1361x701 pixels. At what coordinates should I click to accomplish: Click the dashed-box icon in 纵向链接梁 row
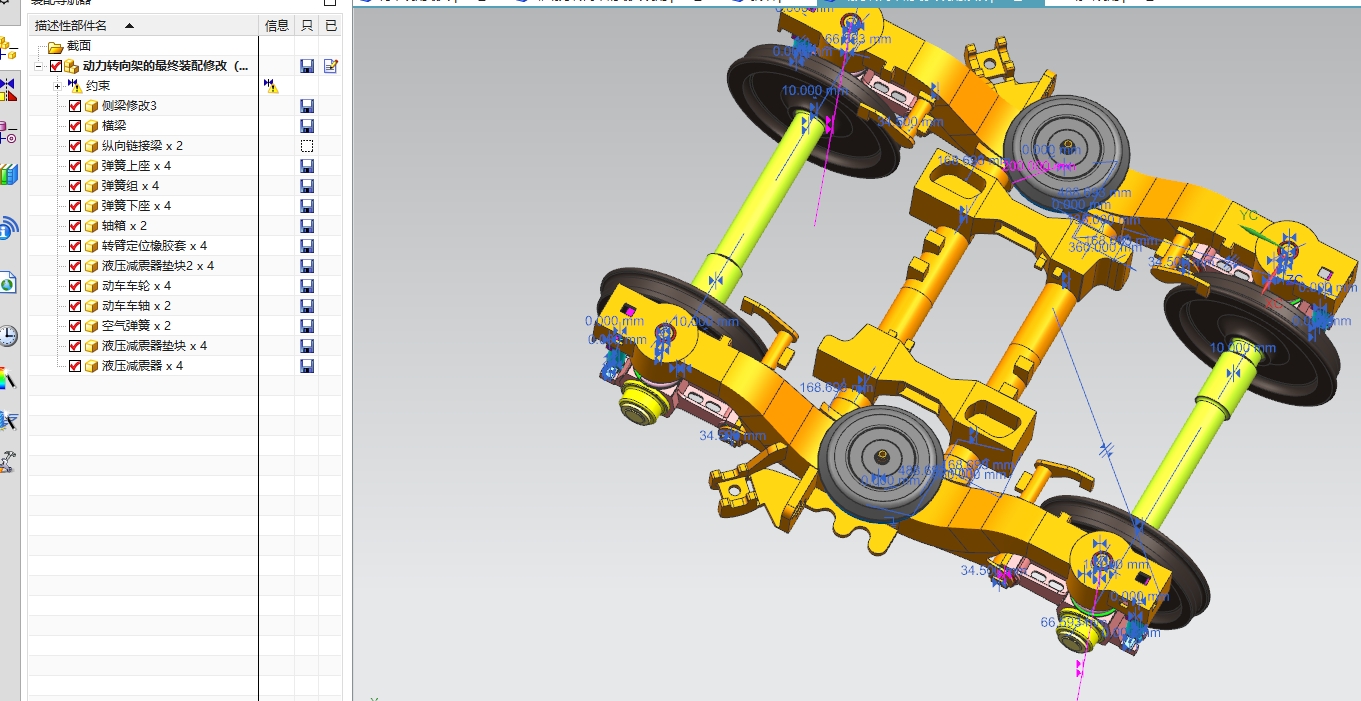click(x=307, y=146)
